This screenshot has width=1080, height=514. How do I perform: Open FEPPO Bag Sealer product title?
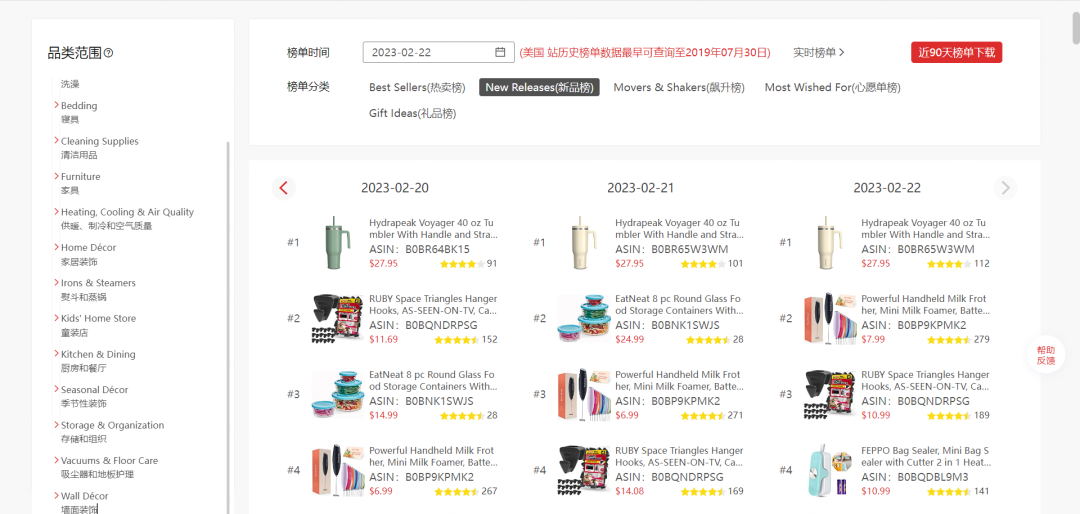pyautogui.click(x=926, y=456)
